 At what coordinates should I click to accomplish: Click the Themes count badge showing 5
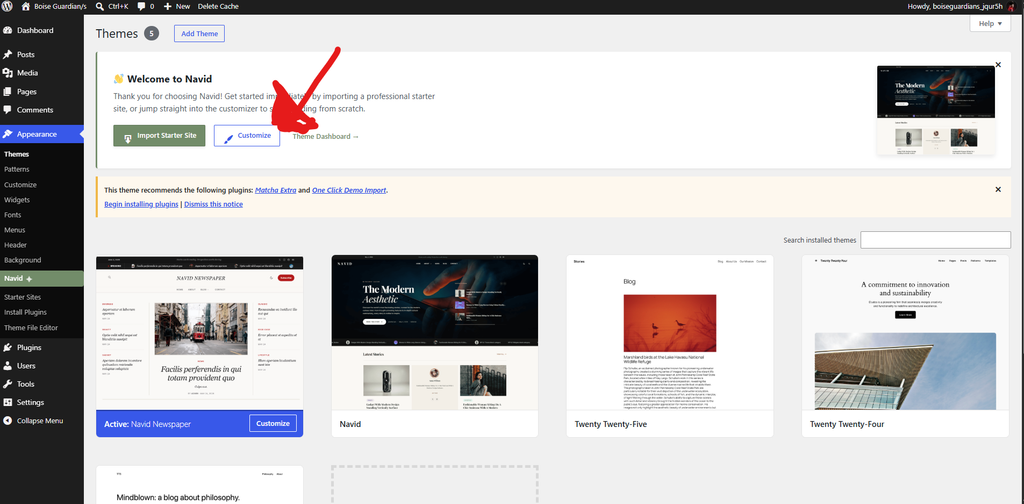pos(152,34)
